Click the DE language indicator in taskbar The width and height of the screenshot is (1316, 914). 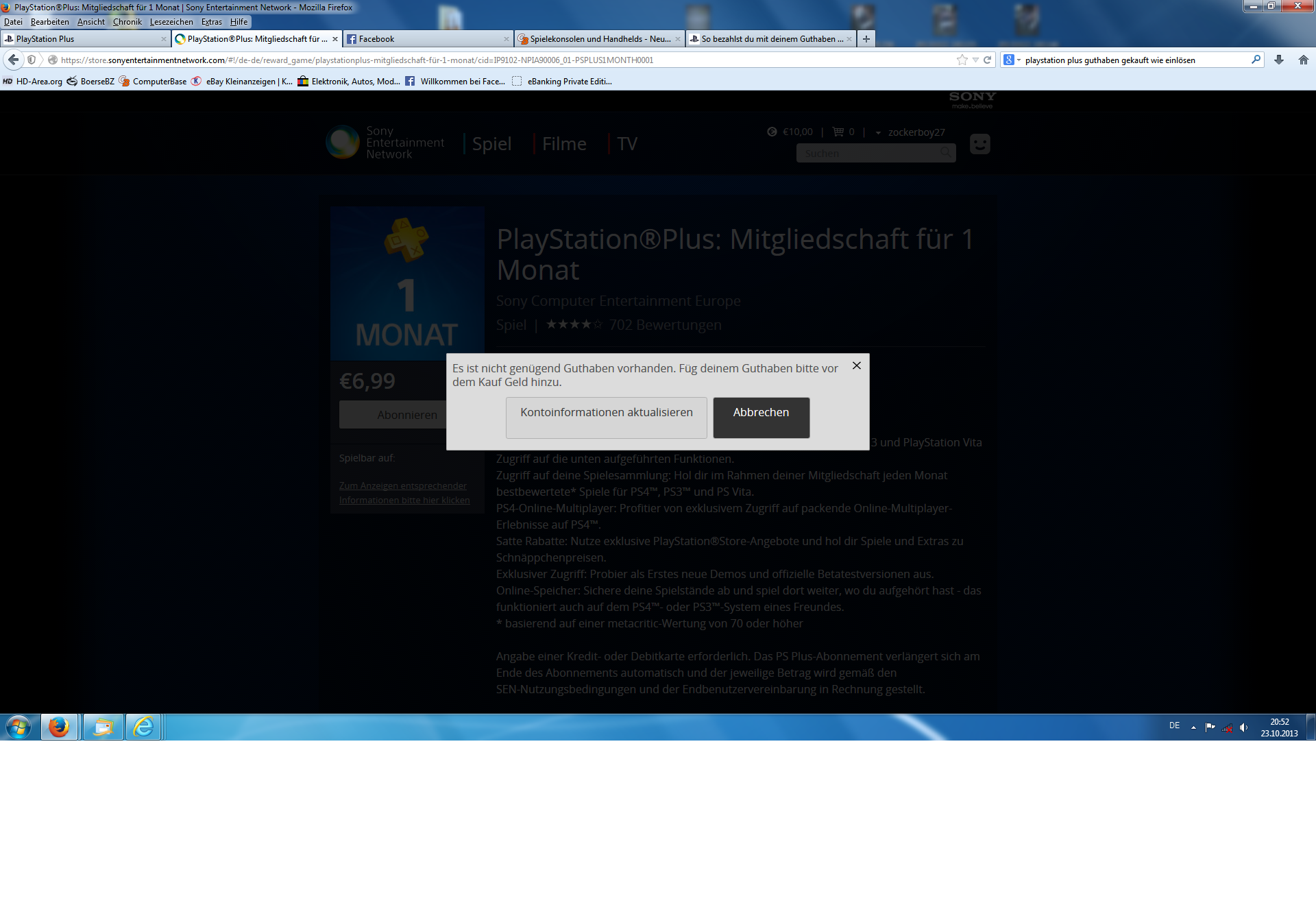coord(1175,725)
